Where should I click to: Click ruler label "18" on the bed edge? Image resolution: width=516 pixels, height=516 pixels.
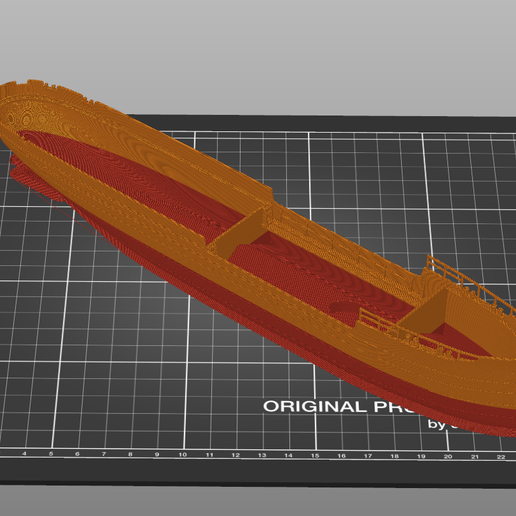[394, 456]
